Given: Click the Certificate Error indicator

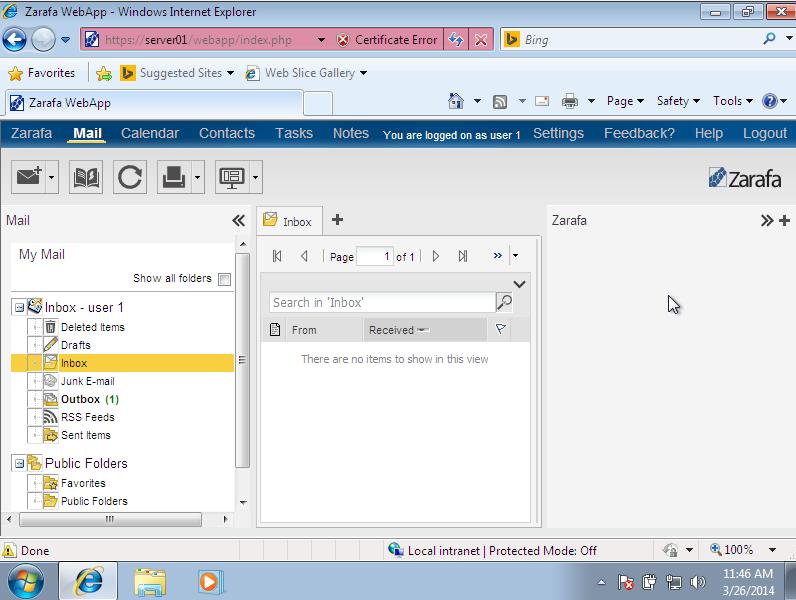Looking at the screenshot, I should (x=387, y=40).
